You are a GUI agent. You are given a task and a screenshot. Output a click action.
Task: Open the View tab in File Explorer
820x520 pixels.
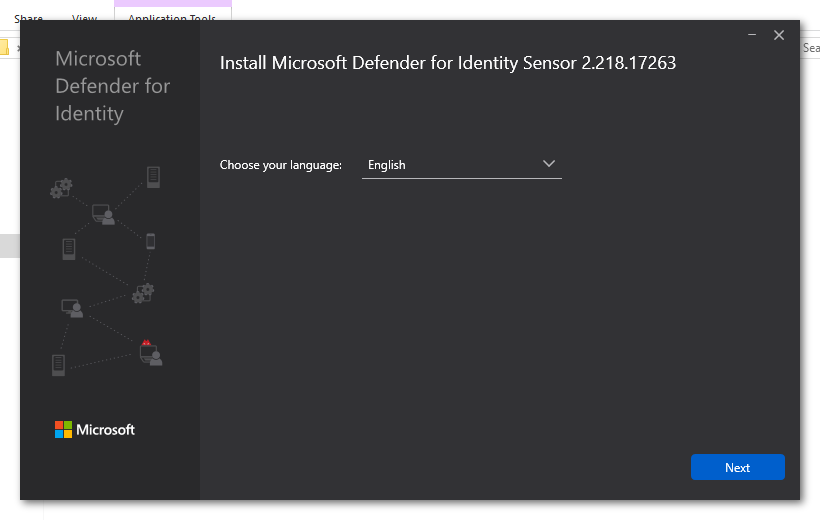click(84, 17)
